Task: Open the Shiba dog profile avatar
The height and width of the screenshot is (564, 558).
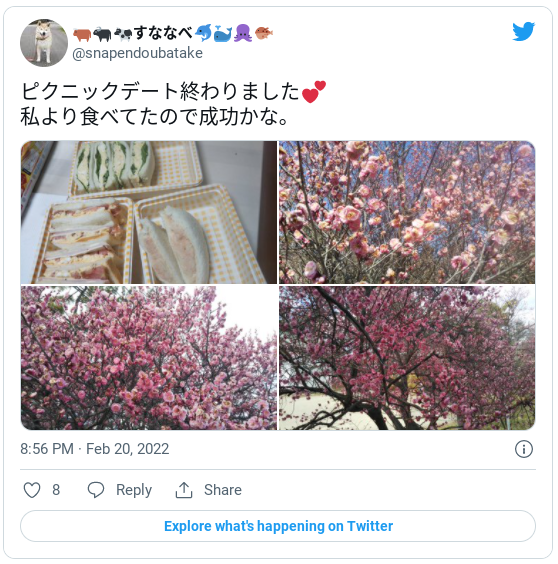Action: tap(44, 43)
